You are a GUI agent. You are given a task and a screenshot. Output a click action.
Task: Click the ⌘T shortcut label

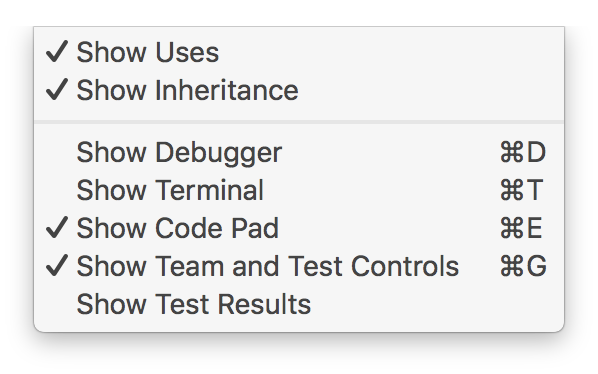(x=521, y=190)
